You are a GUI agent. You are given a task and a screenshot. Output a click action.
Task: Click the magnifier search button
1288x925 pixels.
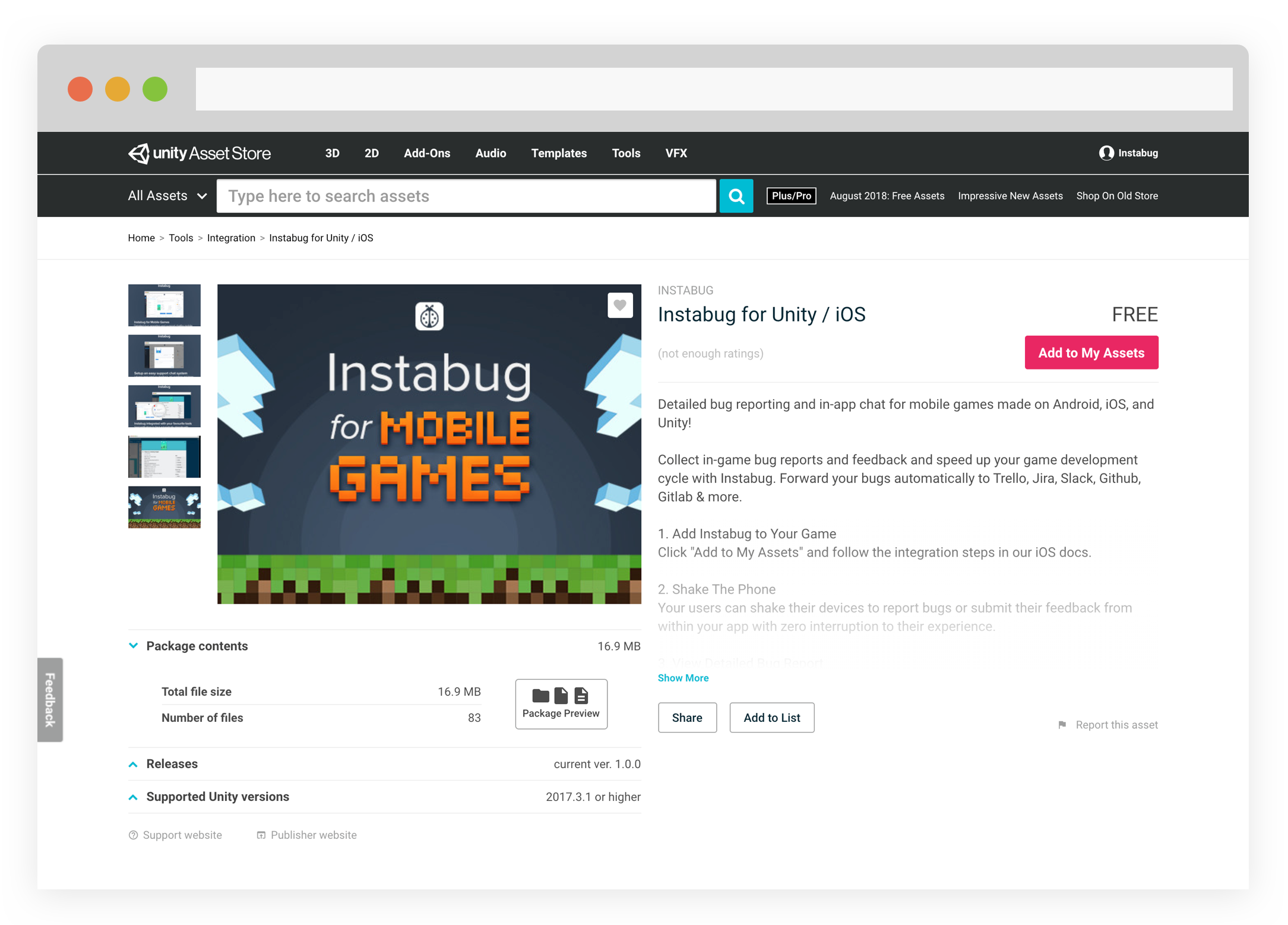(736, 196)
